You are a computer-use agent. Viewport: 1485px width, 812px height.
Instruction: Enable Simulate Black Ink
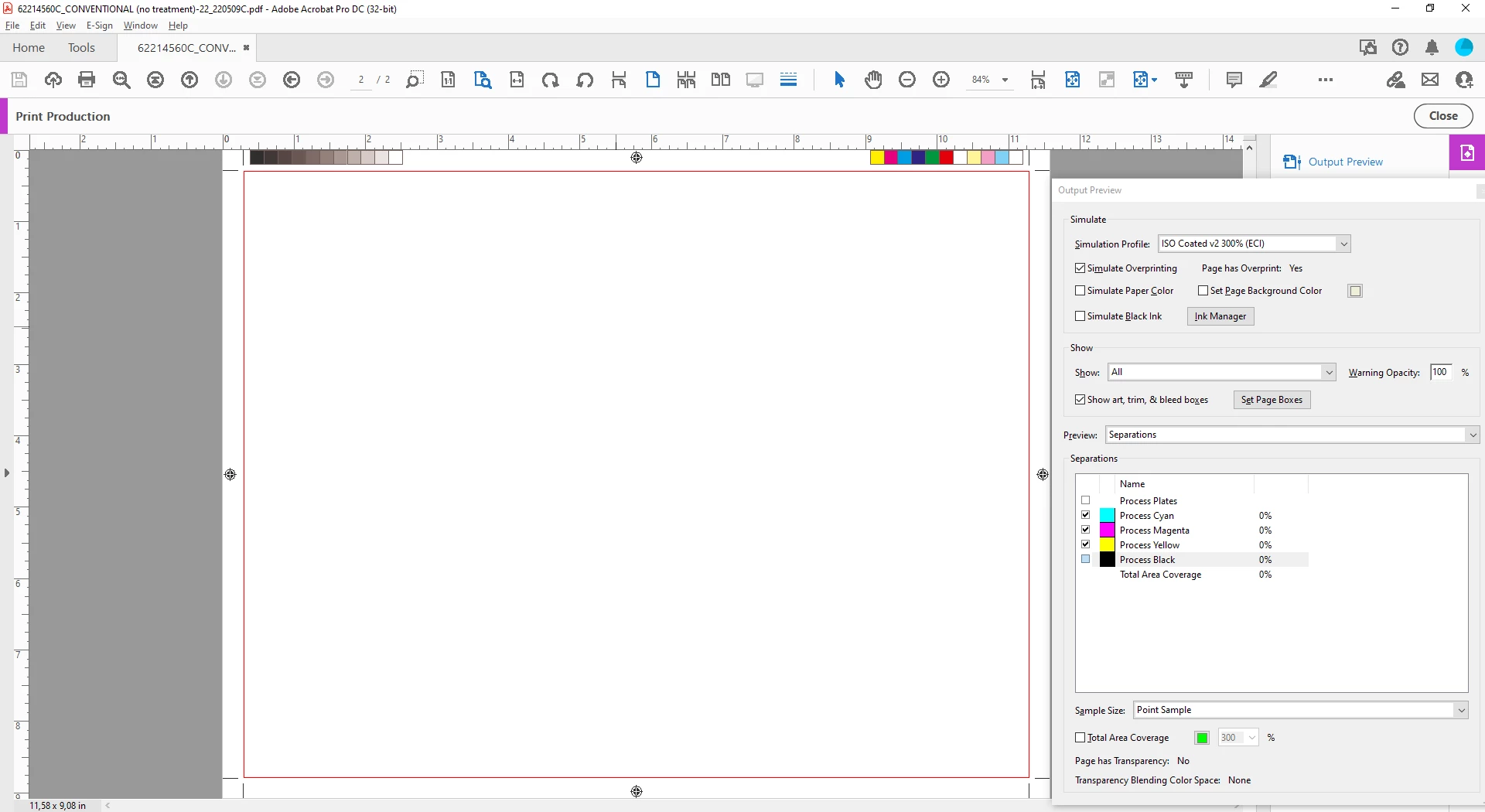tap(1080, 316)
